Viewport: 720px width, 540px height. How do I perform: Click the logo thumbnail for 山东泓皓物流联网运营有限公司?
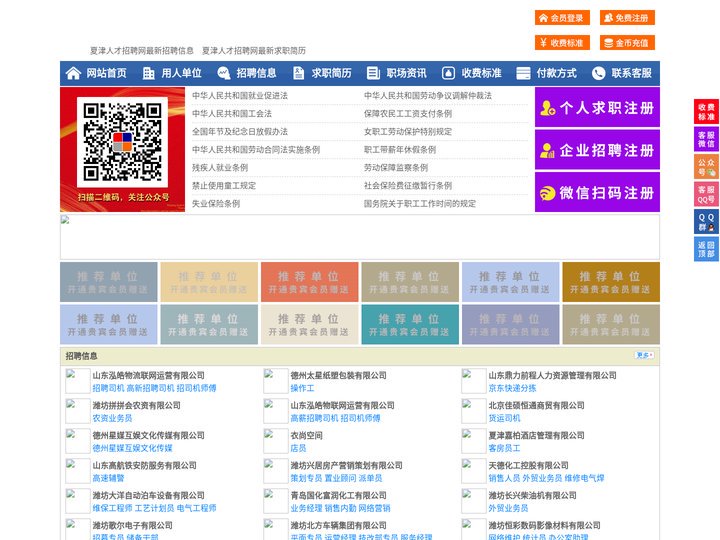[x=78, y=381]
